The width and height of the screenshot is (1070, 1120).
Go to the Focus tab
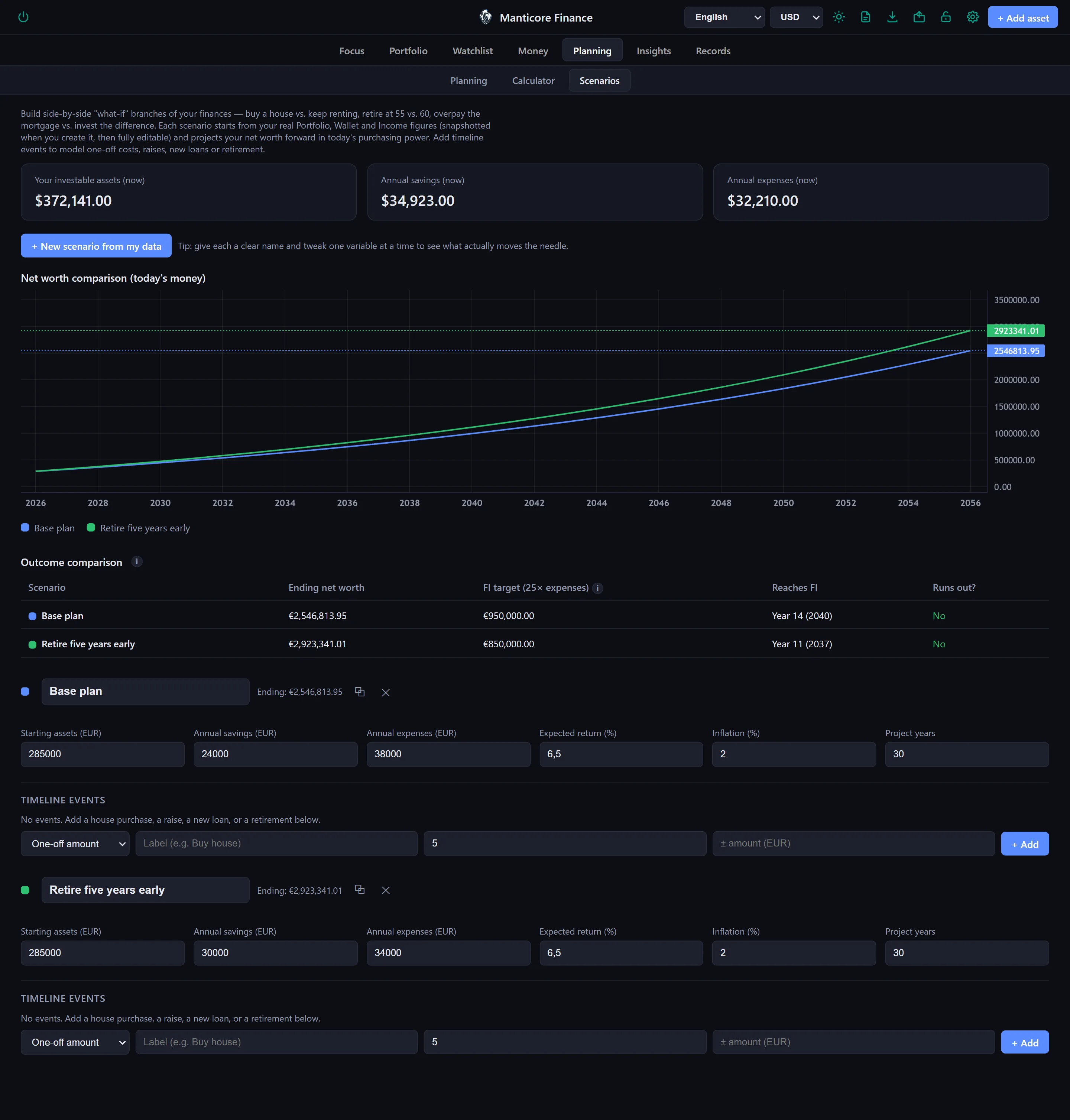[x=351, y=51]
